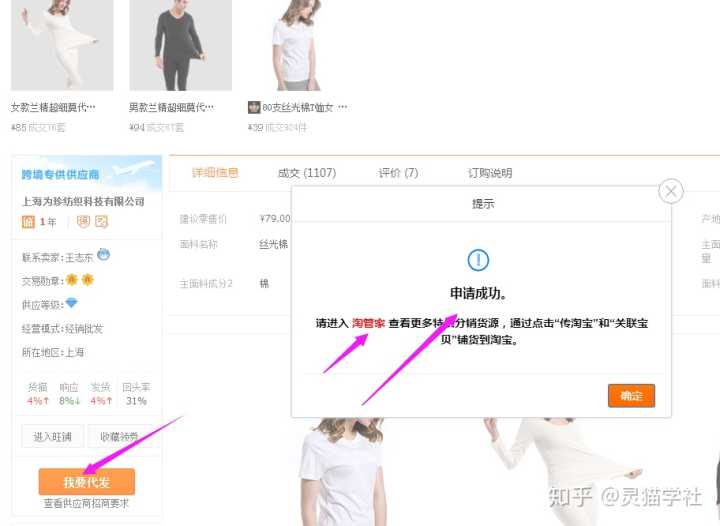Open the white T-shirt product thumbnail
This screenshot has height=526, width=720.
(299, 45)
